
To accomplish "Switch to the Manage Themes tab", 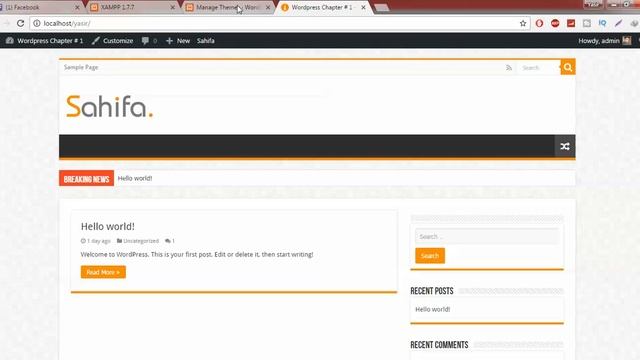I will point(229,7).
